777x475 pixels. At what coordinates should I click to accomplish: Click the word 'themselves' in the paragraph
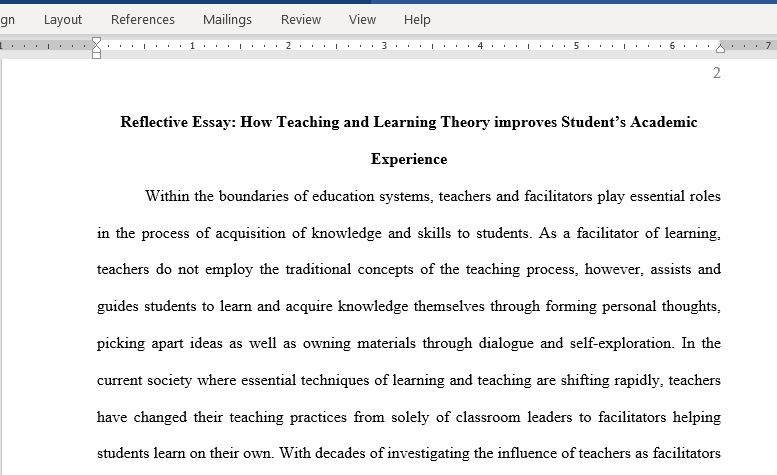[449, 306]
